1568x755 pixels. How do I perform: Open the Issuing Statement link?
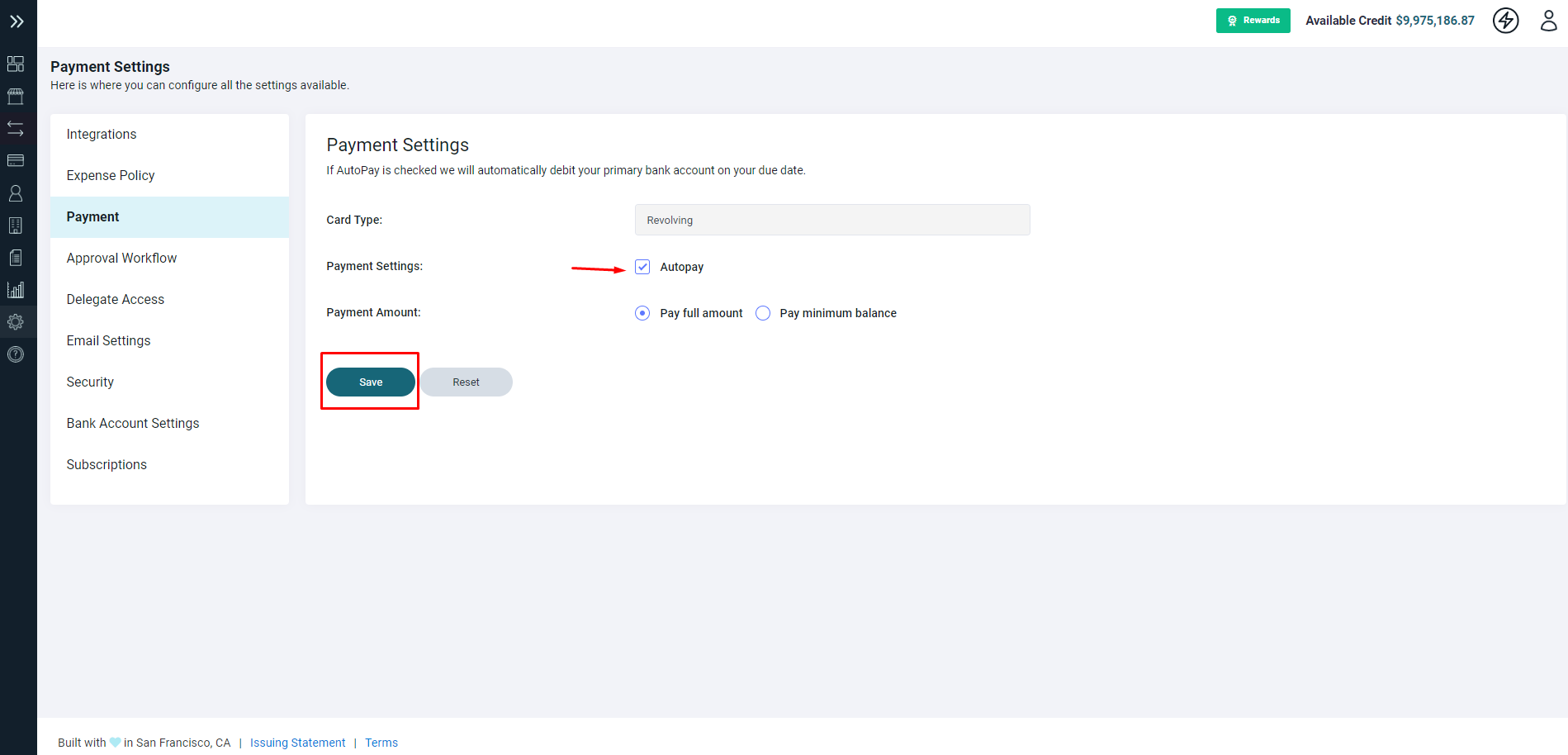tap(297, 742)
